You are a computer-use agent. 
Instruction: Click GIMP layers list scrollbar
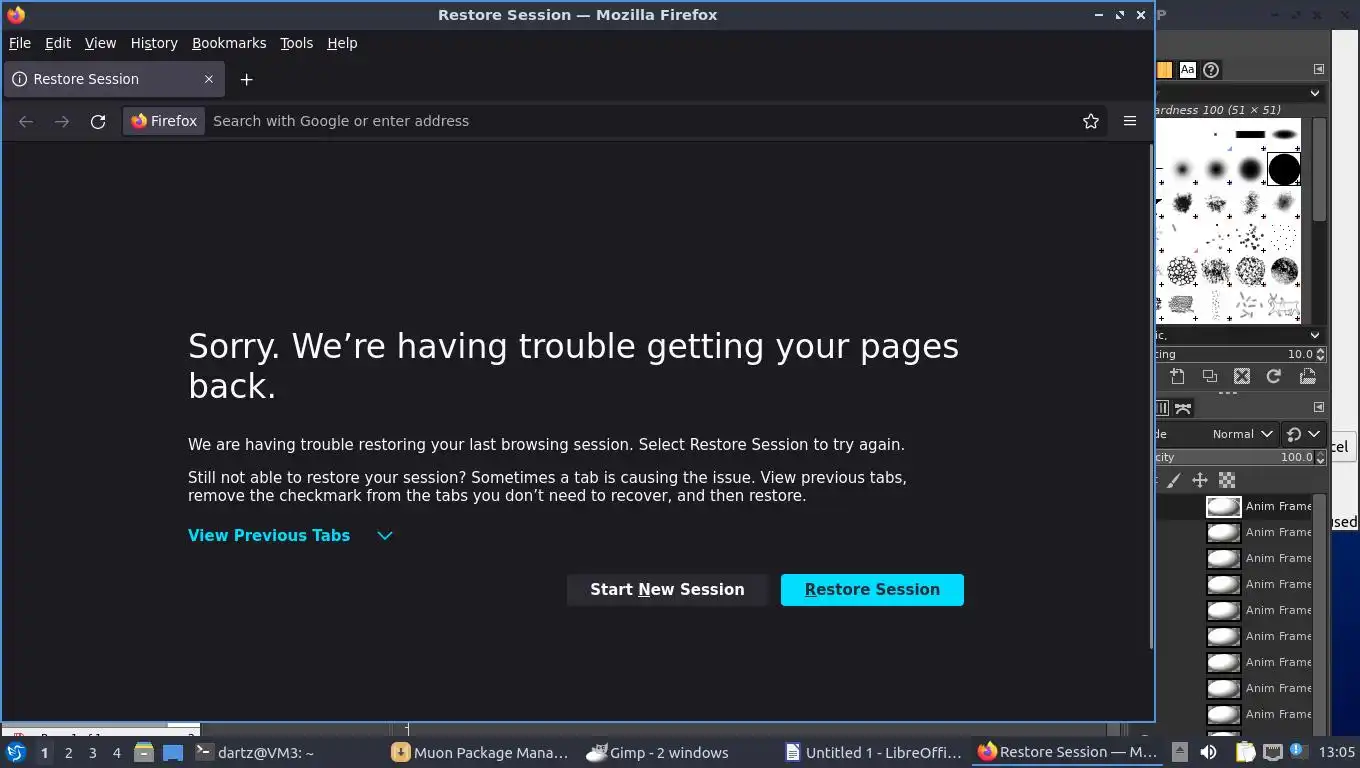pos(1319,615)
